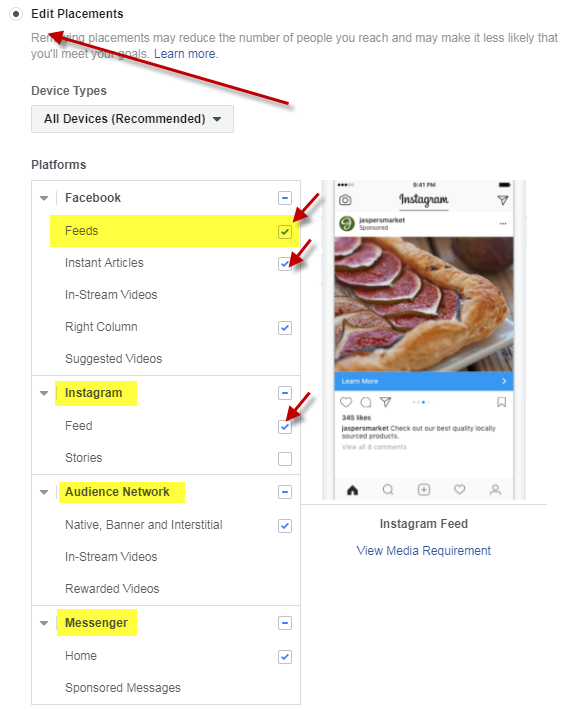Screen dimensions: 580x710
Task: Select the Native, Banner and Interstitial row
Action: (166, 525)
